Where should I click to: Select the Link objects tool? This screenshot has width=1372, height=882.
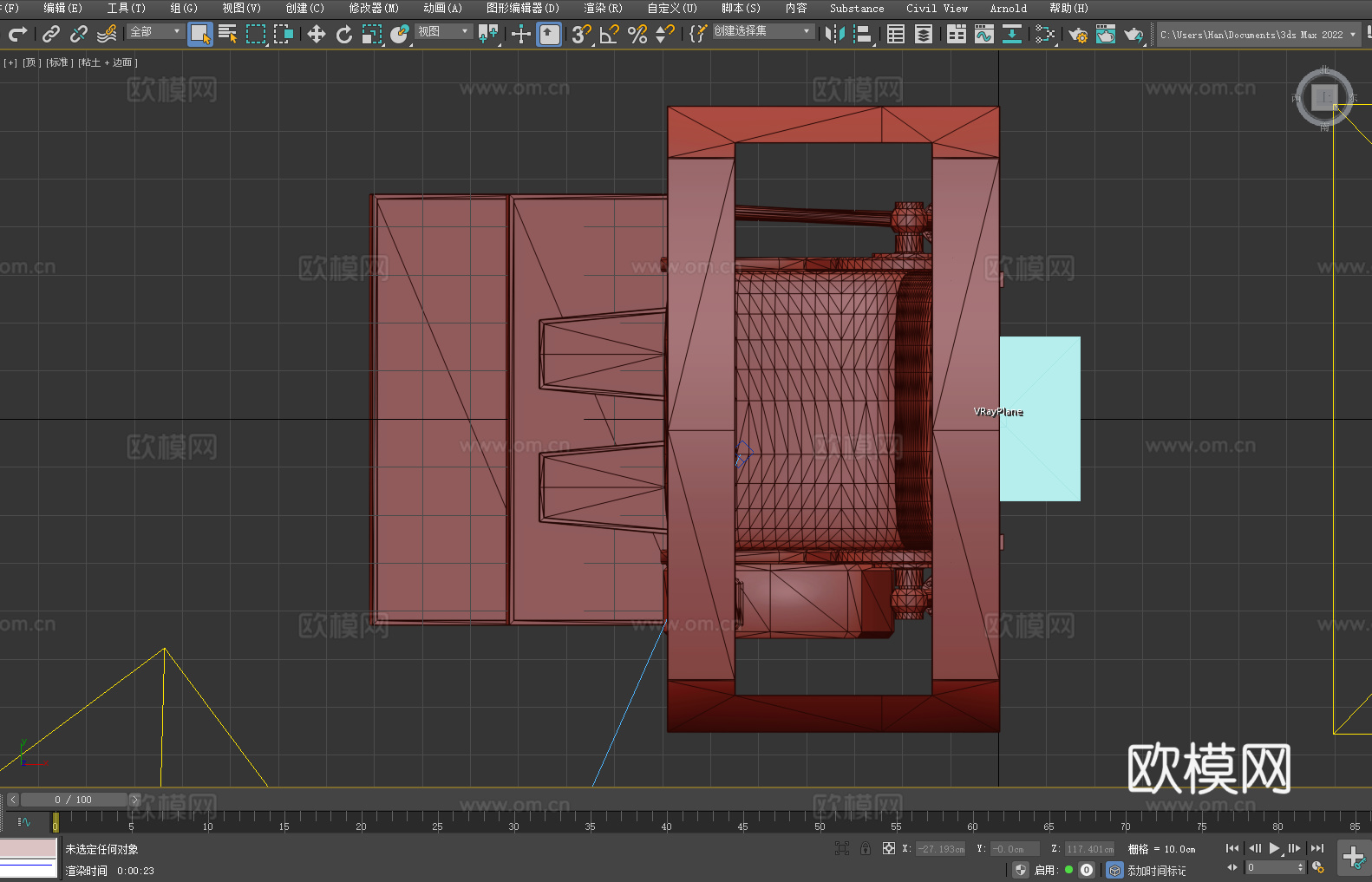point(51,34)
